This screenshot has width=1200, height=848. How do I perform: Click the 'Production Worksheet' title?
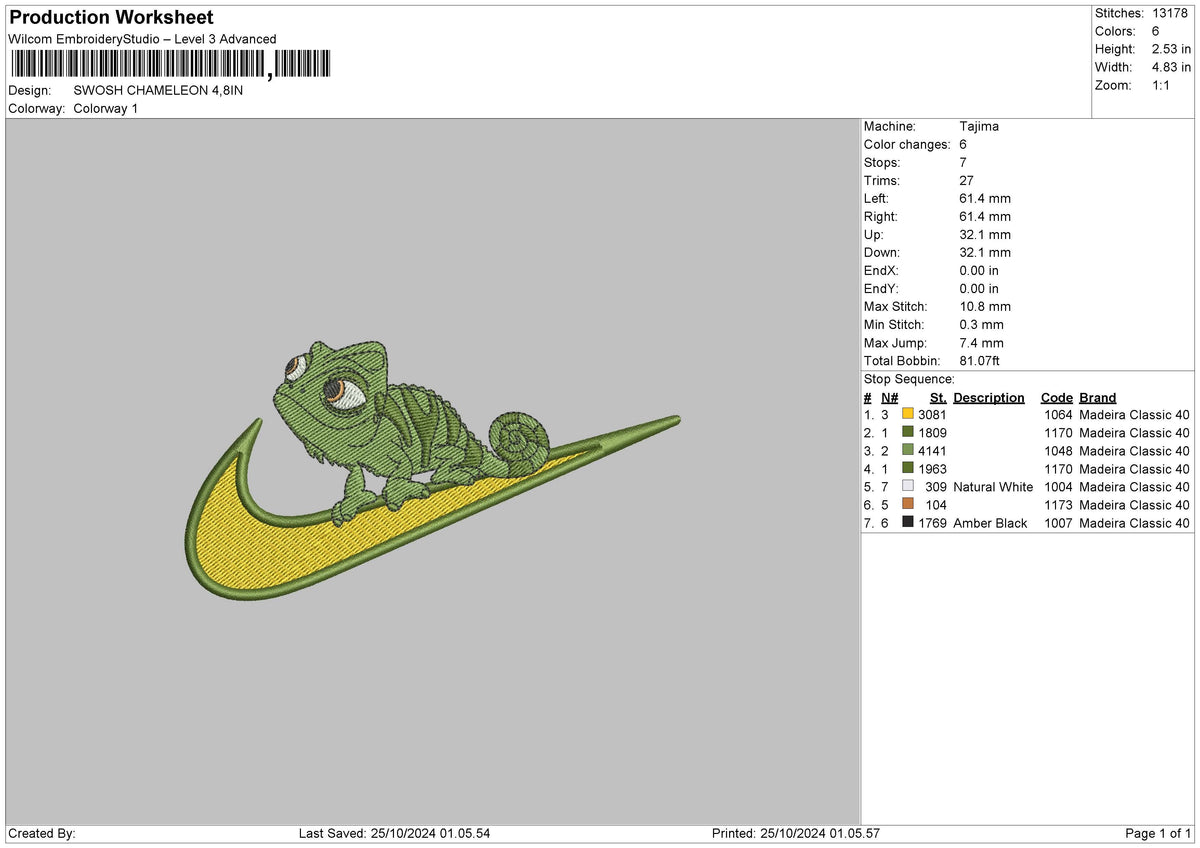tap(112, 18)
